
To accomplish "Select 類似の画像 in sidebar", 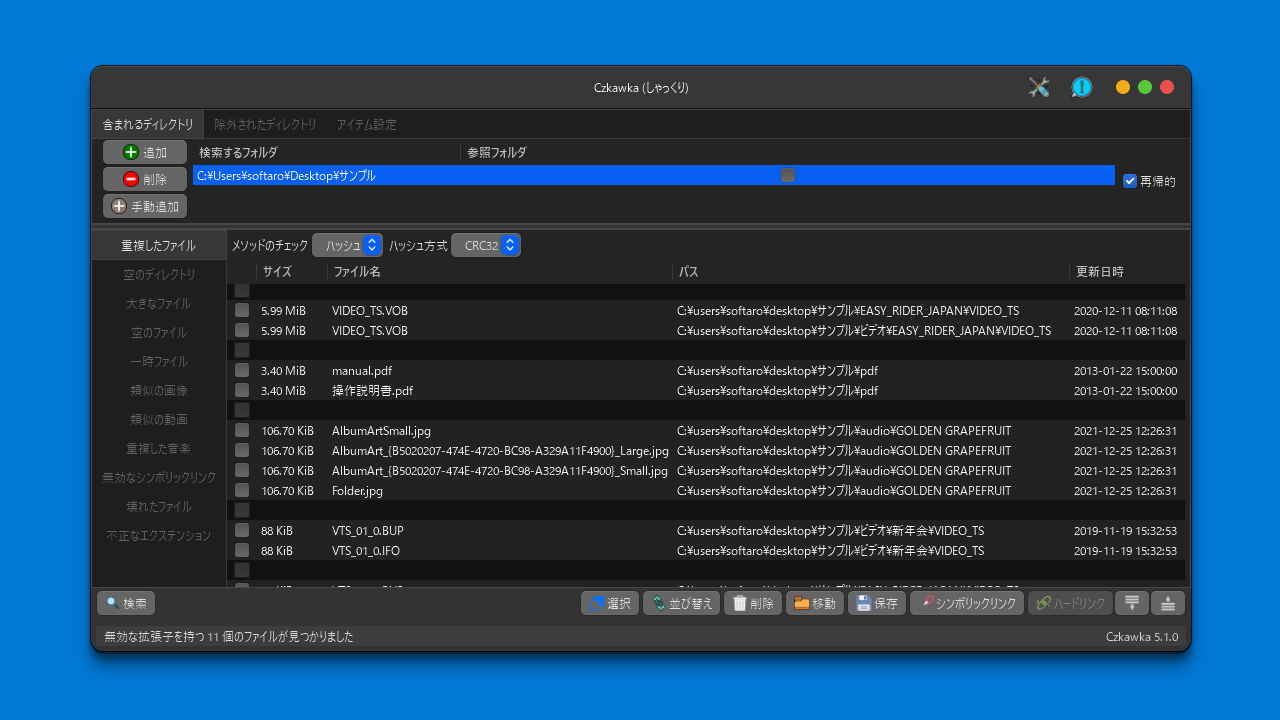I will point(159,390).
